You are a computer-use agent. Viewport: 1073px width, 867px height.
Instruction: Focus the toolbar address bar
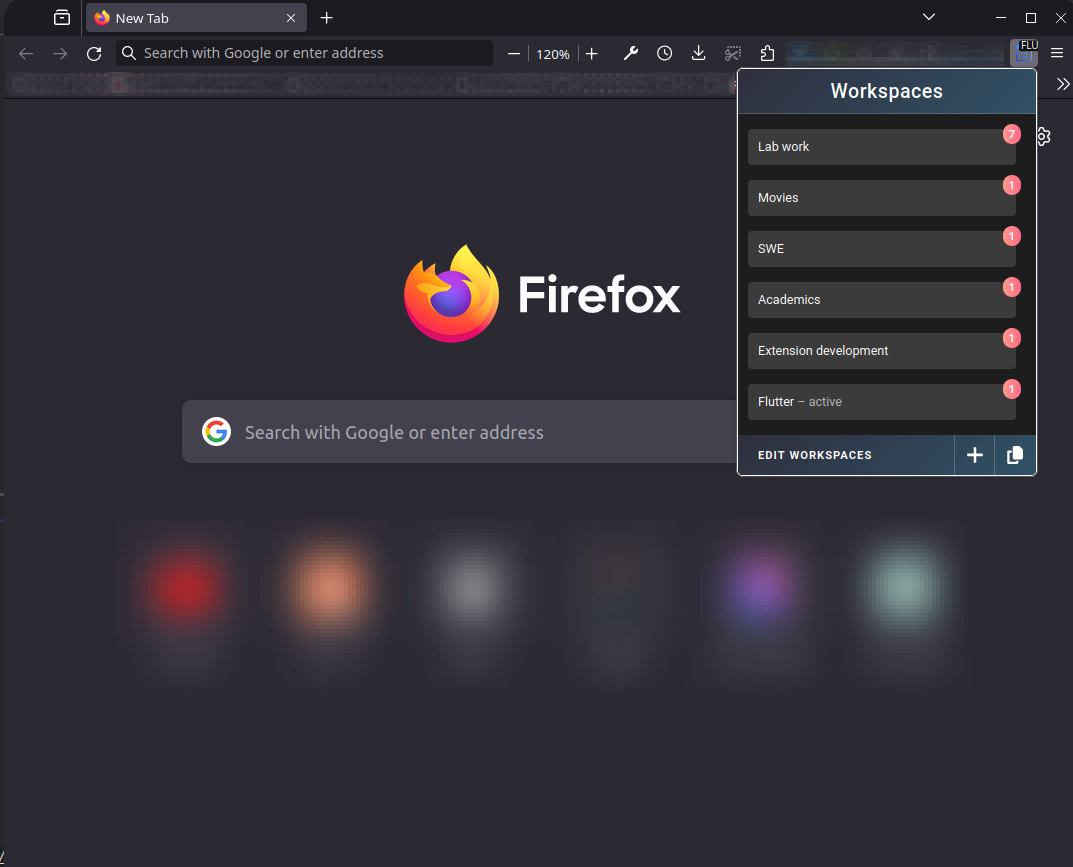(x=305, y=53)
